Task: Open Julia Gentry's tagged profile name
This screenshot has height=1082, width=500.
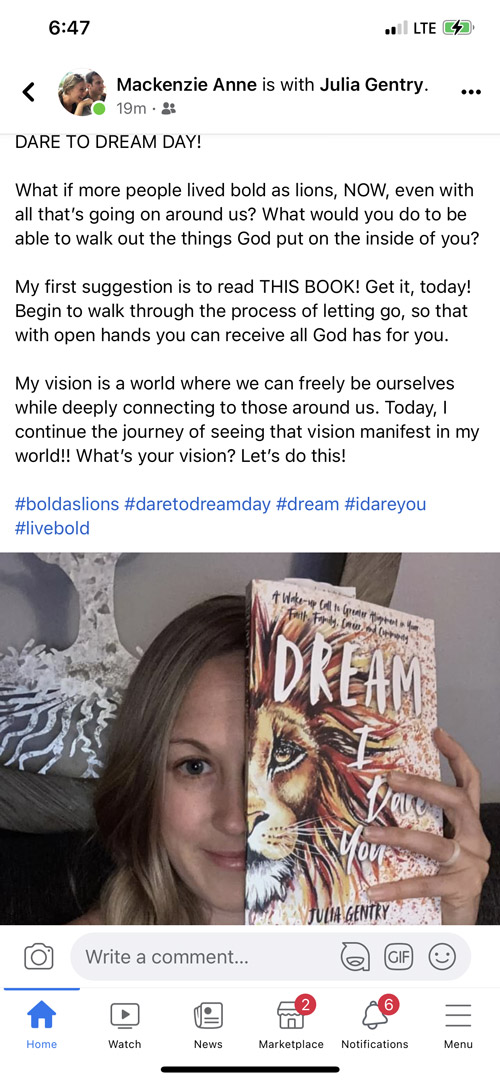Action: (x=372, y=85)
